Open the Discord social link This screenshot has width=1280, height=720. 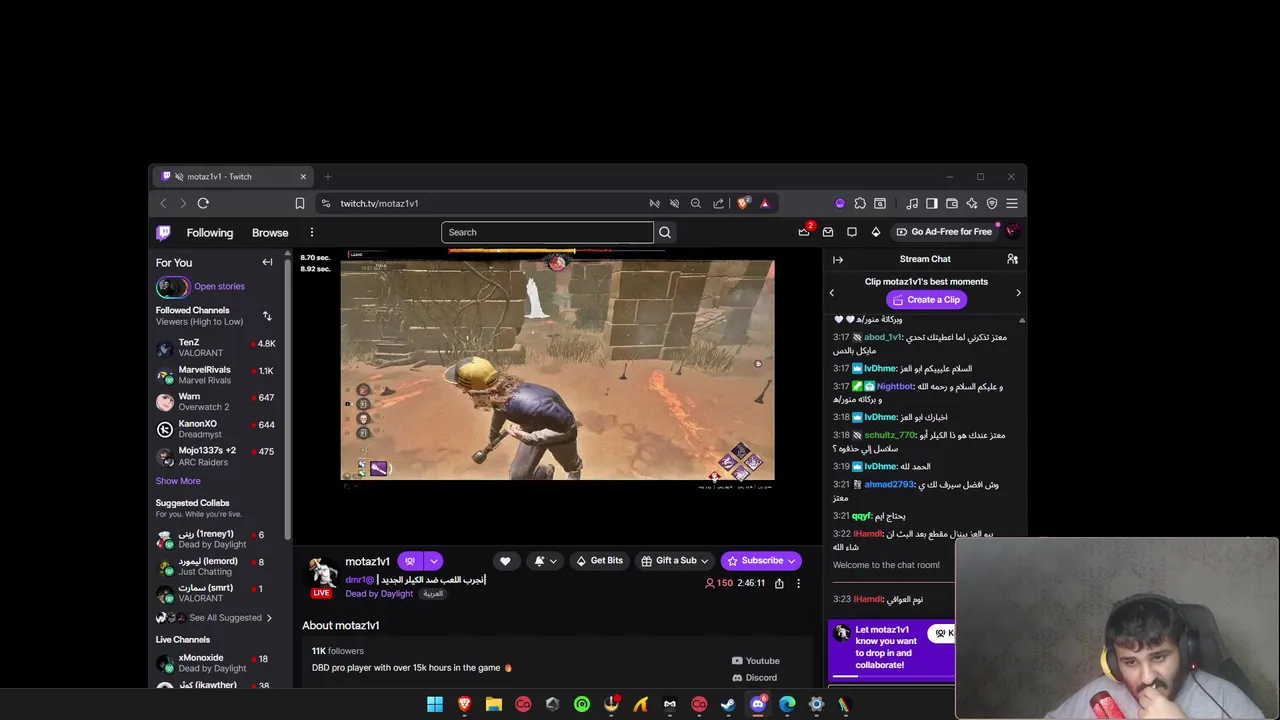click(754, 678)
